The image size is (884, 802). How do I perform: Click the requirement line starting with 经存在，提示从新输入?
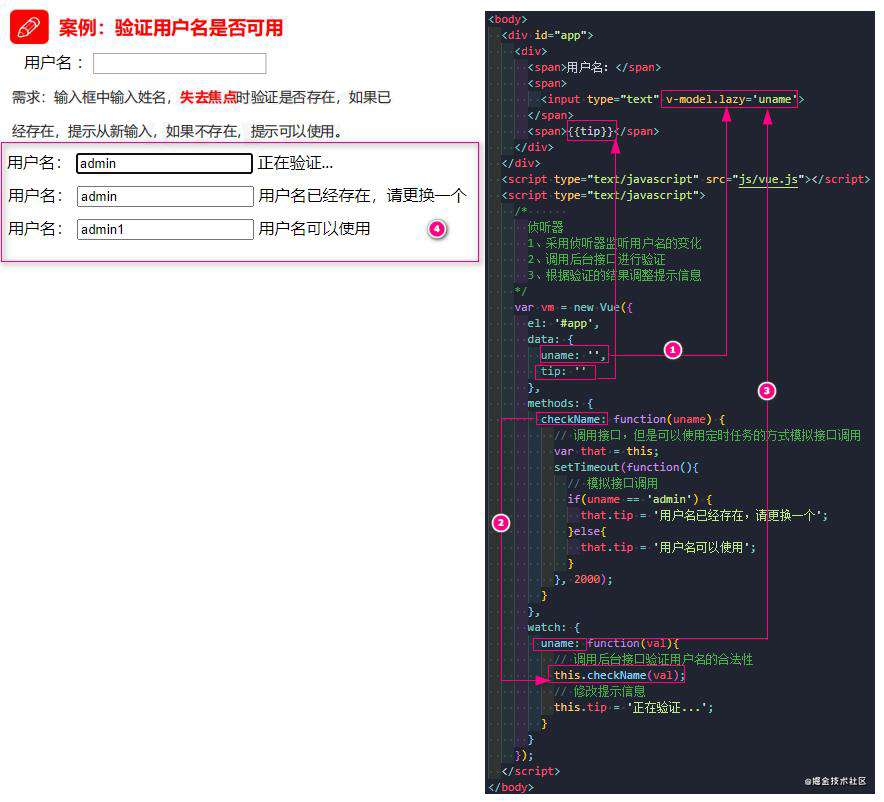tap(177, 131)
